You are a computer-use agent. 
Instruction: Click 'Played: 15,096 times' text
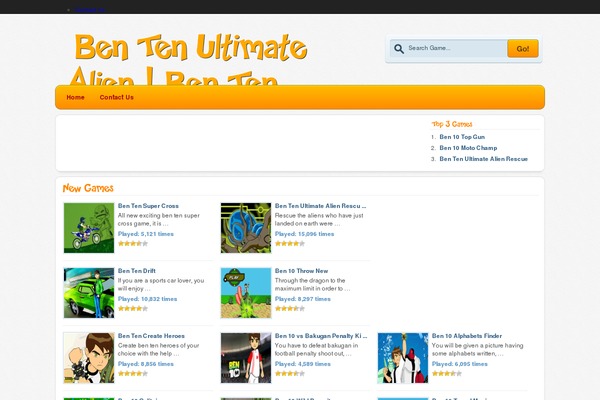click(304, 234)
